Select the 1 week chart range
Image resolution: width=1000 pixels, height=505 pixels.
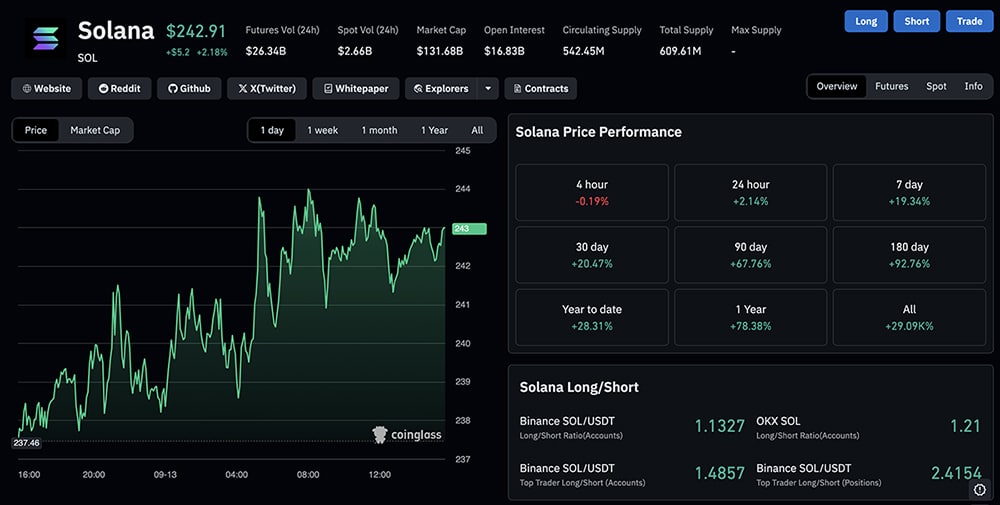coord(323,130)
